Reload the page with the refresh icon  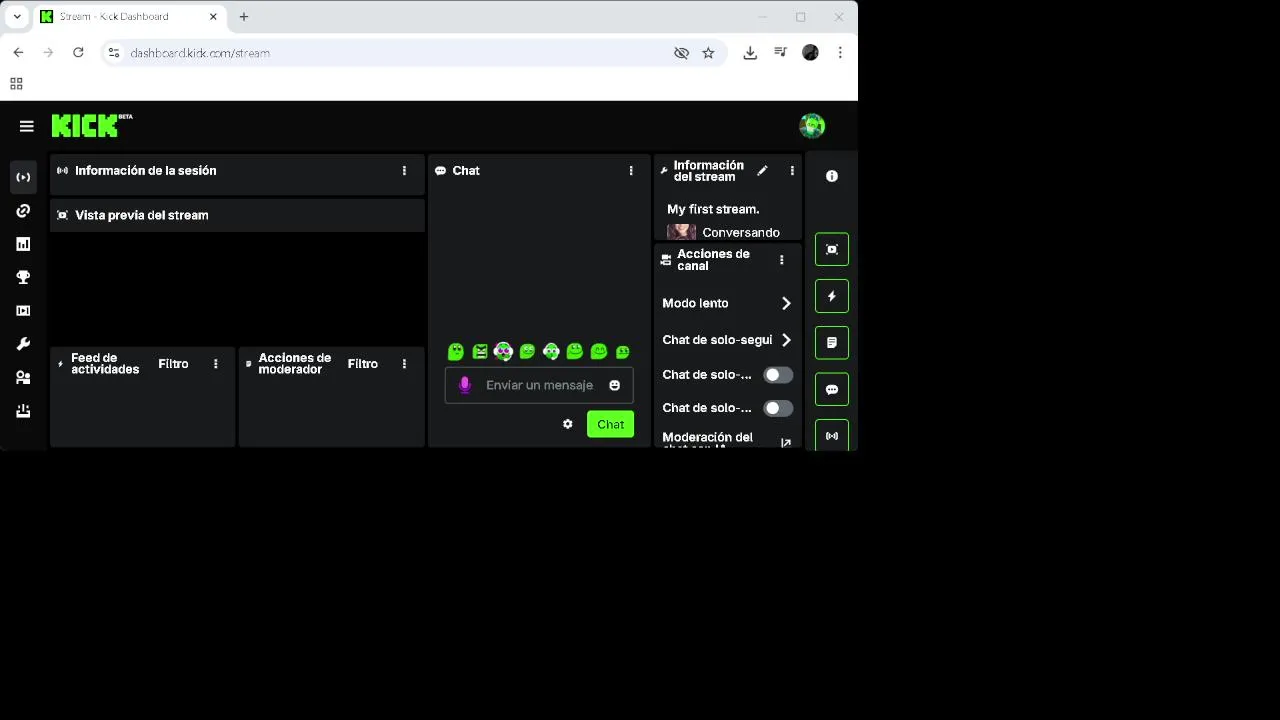[78, 52]
